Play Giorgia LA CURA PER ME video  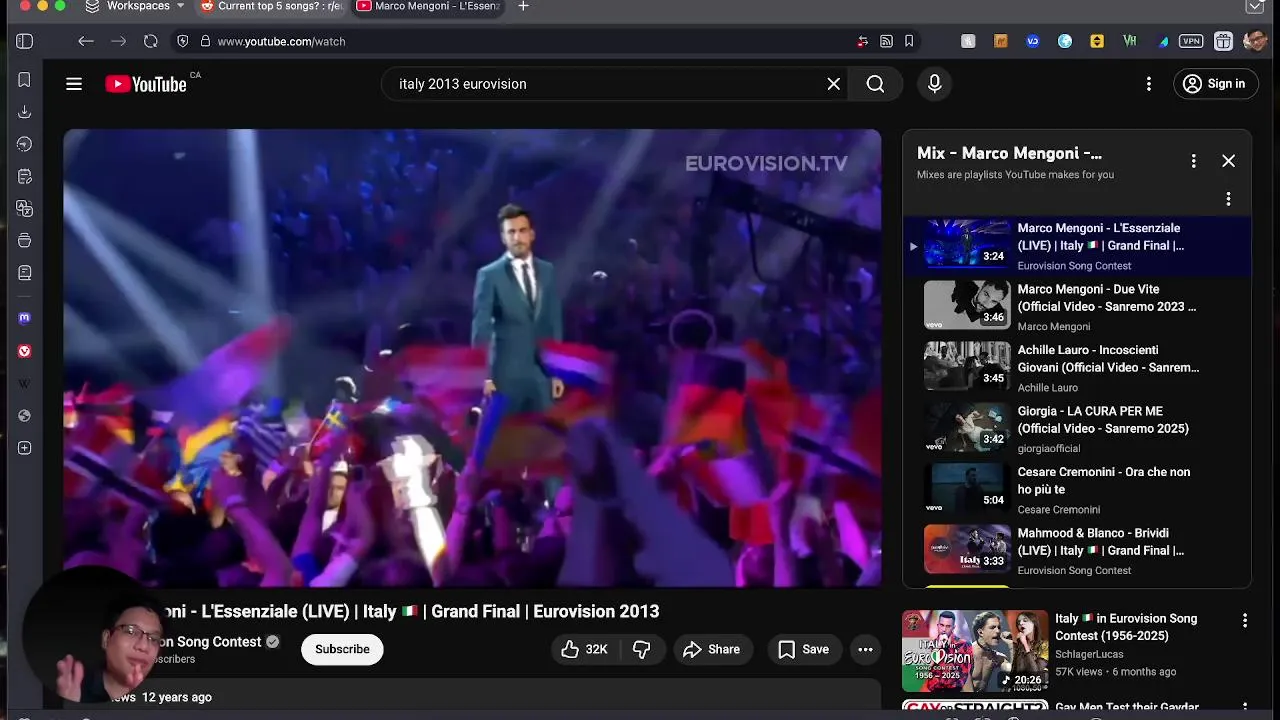pyautogui.click(x=1076, y=429)
